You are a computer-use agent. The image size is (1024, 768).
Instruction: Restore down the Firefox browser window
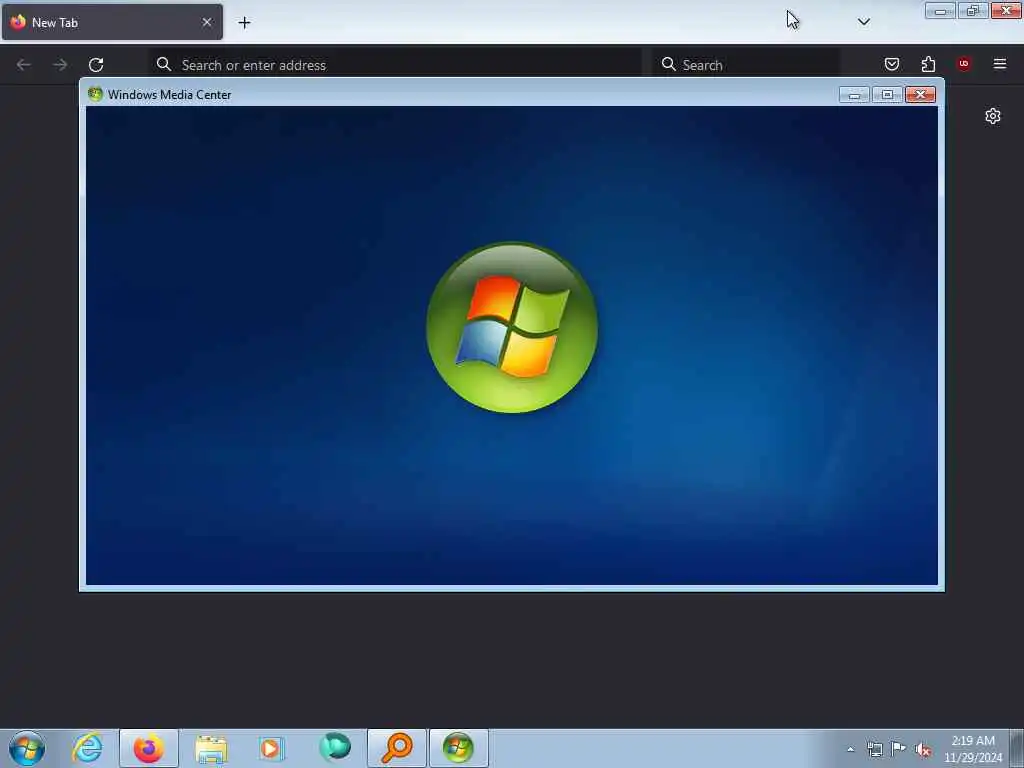pyautogui.click(x=973, y=10)
